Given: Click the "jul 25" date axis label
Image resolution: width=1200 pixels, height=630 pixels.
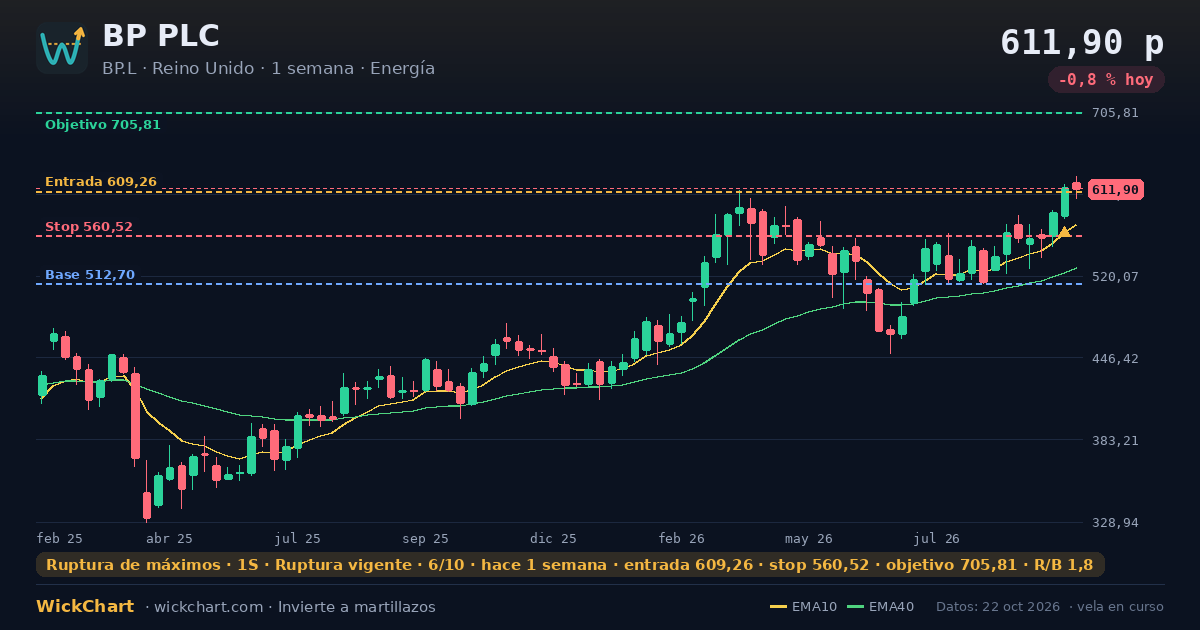Looking at the screenshot, I should click(x=298, y=538).
